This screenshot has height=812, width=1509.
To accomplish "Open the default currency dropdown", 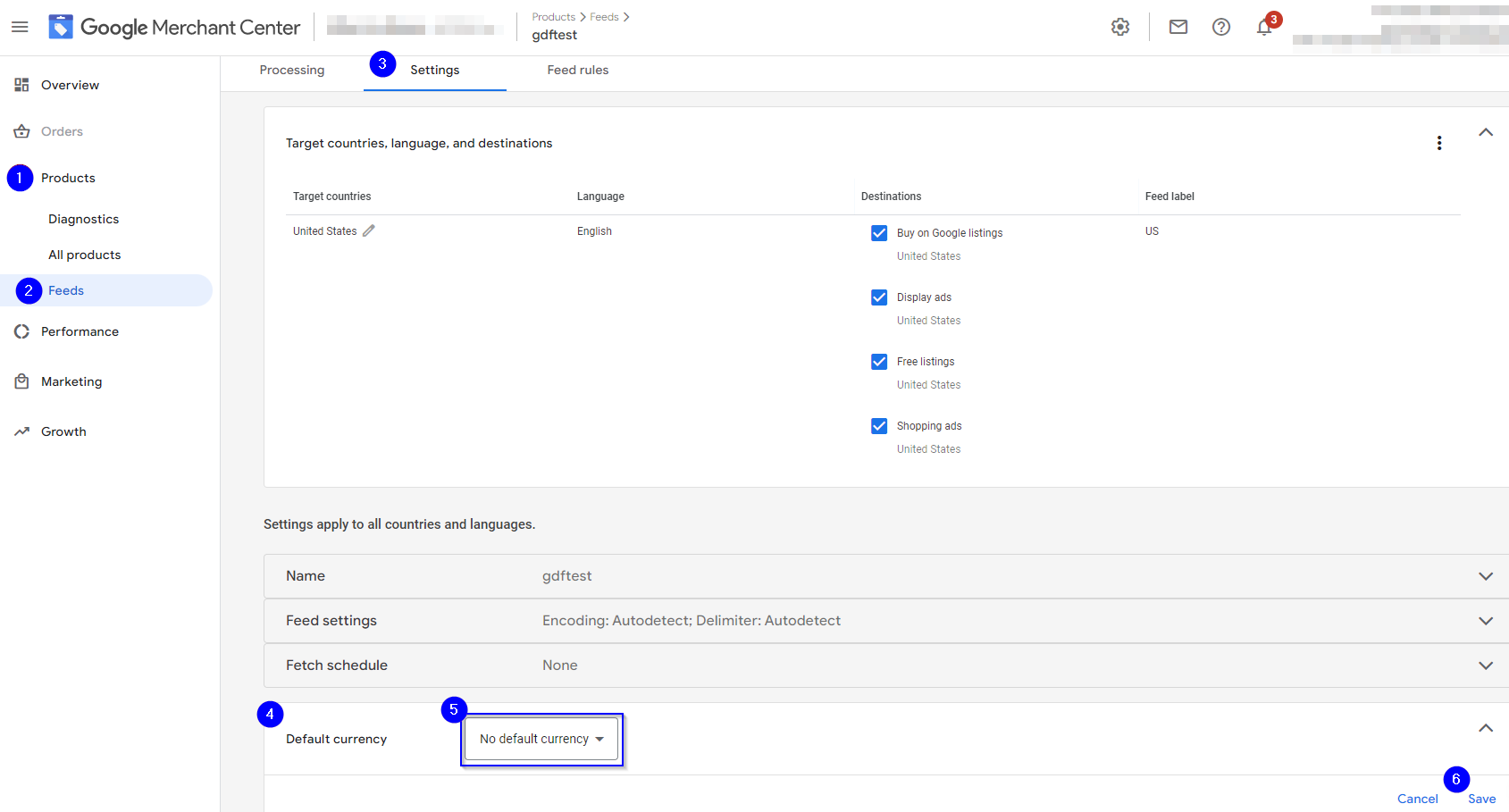I will 541,739.
